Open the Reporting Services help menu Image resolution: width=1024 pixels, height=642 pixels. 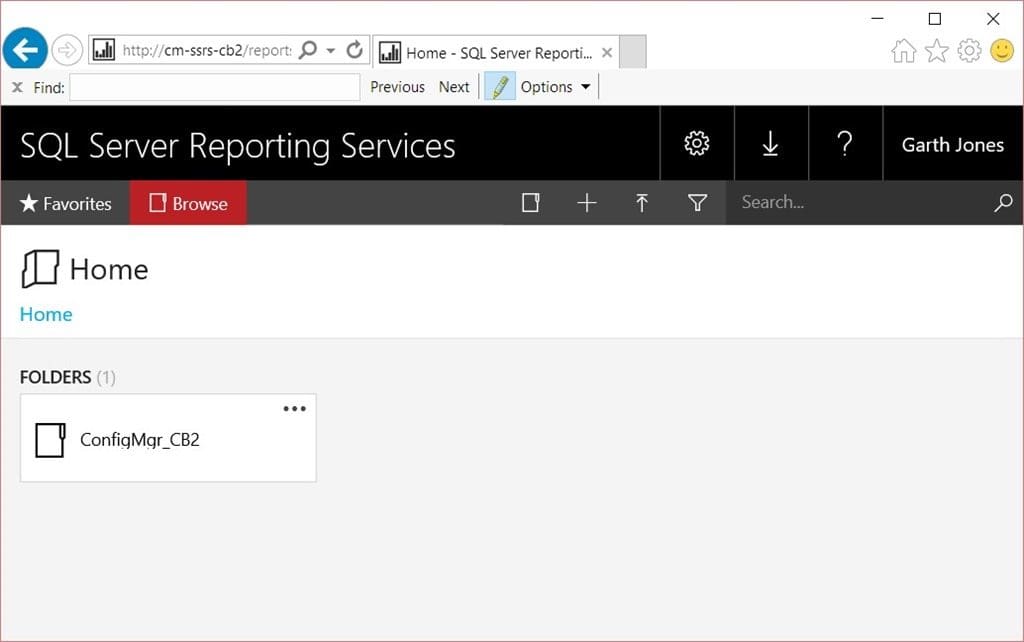pos(845,143)
